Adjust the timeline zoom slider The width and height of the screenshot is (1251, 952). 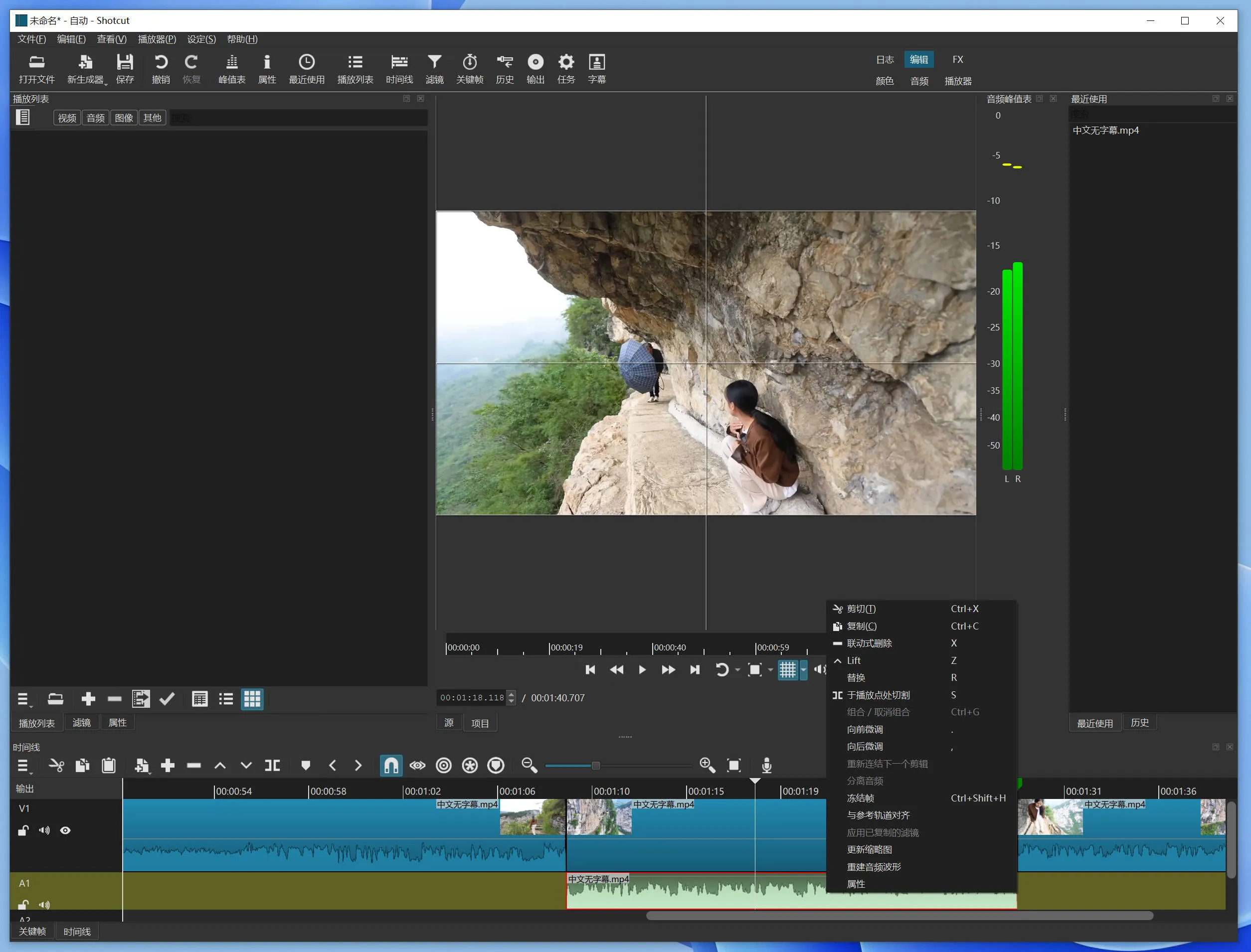pyautogui.click(x=595, y=765)
